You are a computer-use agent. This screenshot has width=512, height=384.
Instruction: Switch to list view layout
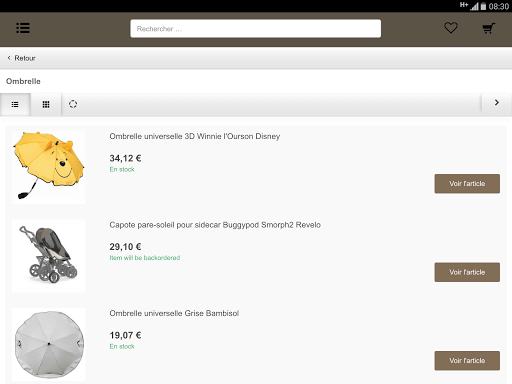pos(15,105)
